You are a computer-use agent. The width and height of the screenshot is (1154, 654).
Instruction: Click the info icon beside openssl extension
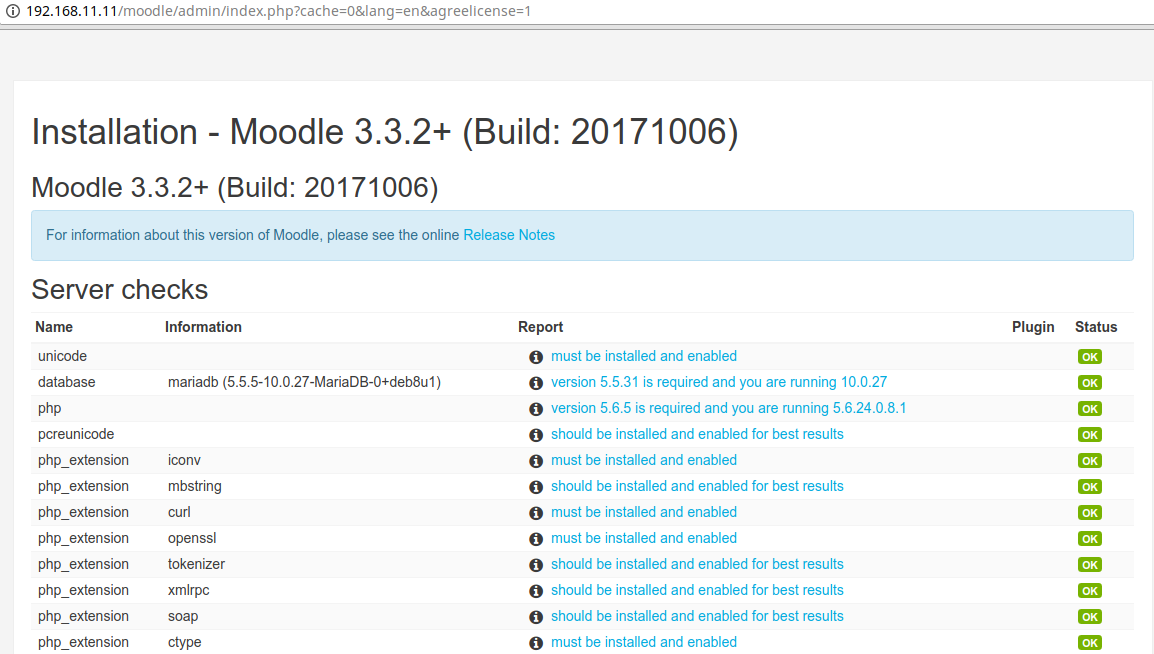536,538
